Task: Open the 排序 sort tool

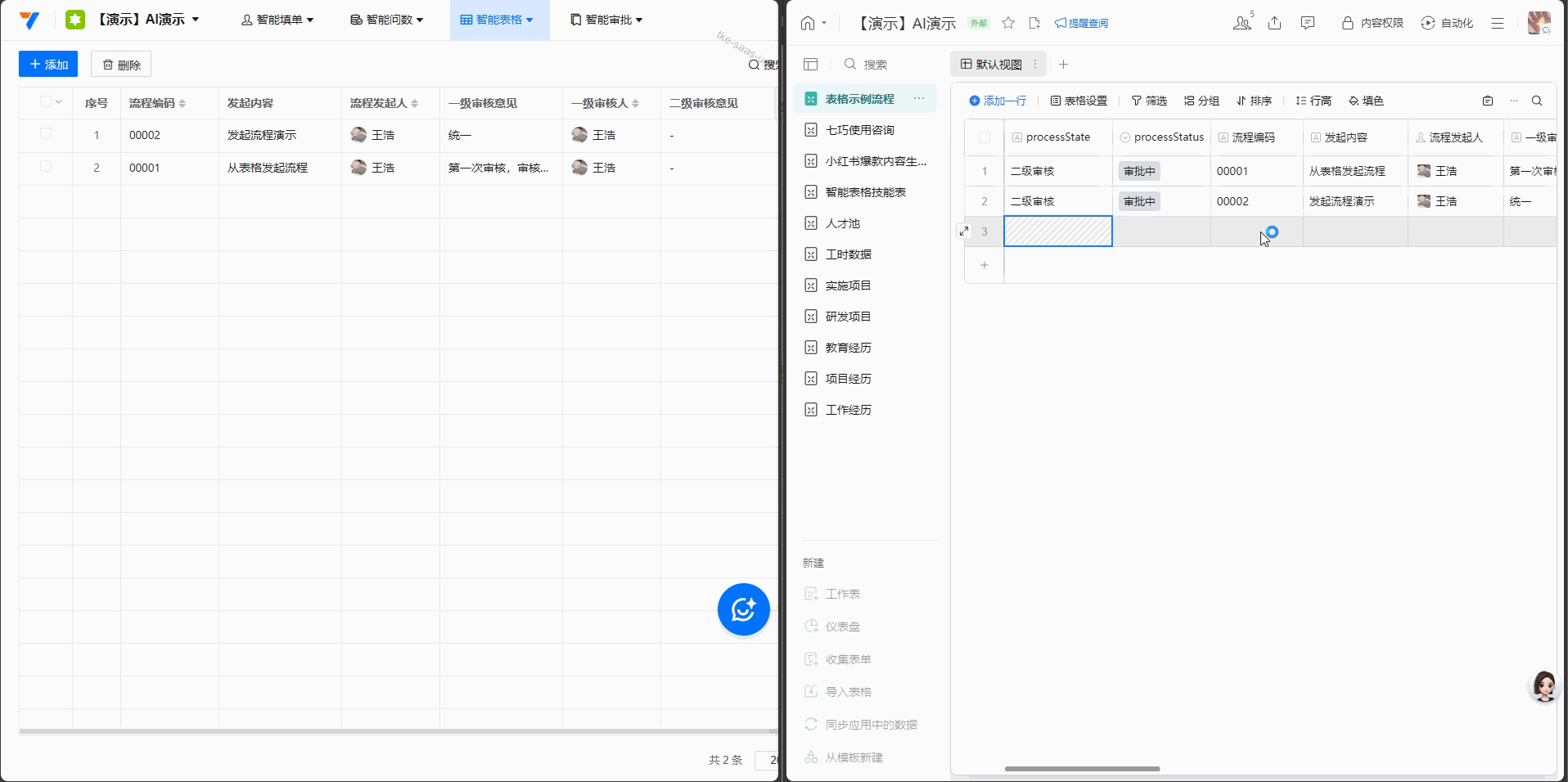Action: coord(1255,101)
